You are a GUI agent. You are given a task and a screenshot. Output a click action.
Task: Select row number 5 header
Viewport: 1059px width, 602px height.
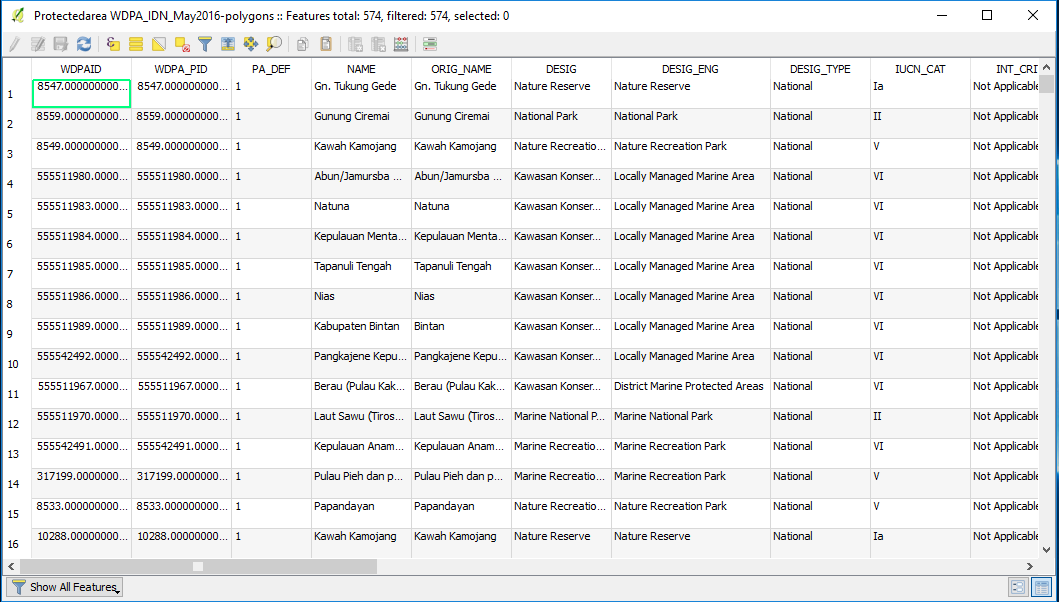coord(16,214)
